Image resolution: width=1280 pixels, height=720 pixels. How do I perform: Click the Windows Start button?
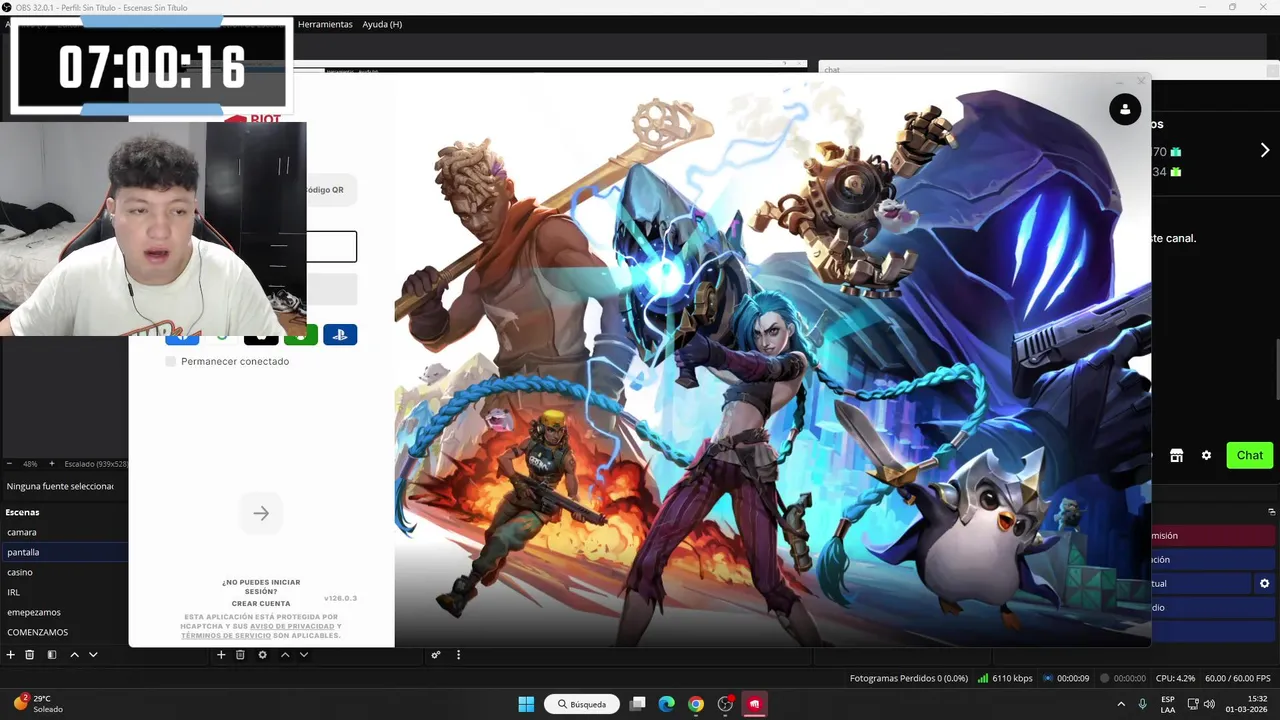tap(526, 704)
